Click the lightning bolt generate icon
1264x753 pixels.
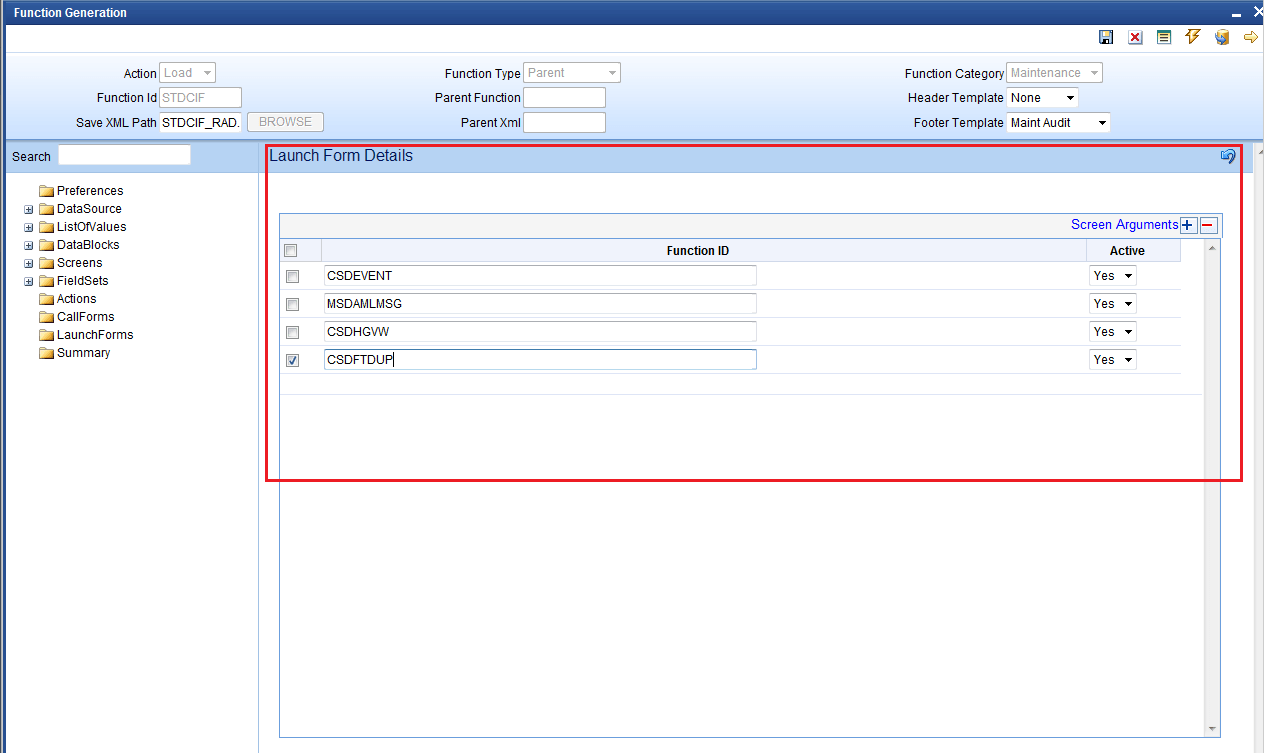1192,37
